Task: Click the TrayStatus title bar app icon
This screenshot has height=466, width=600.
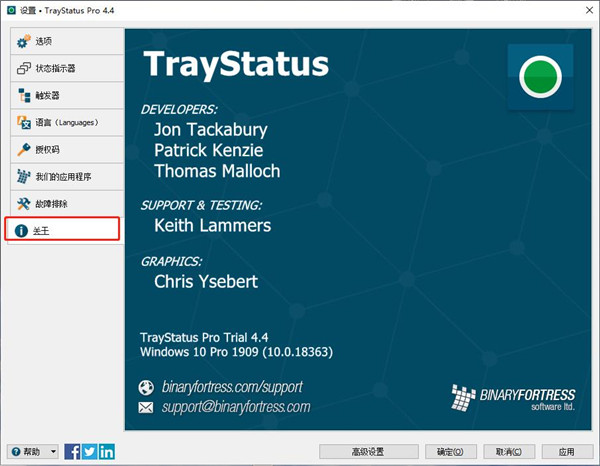Action: 11,10
